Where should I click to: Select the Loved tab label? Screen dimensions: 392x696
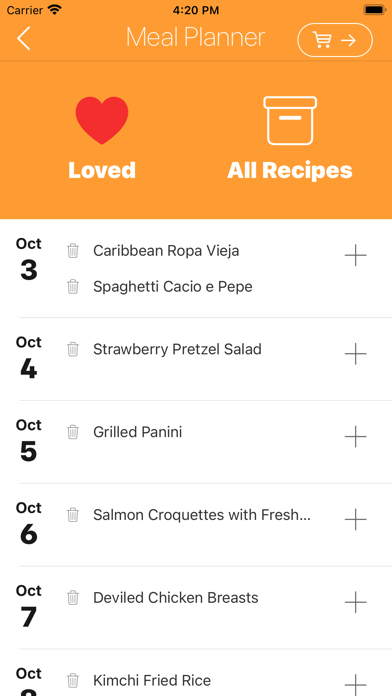point(102,170)
